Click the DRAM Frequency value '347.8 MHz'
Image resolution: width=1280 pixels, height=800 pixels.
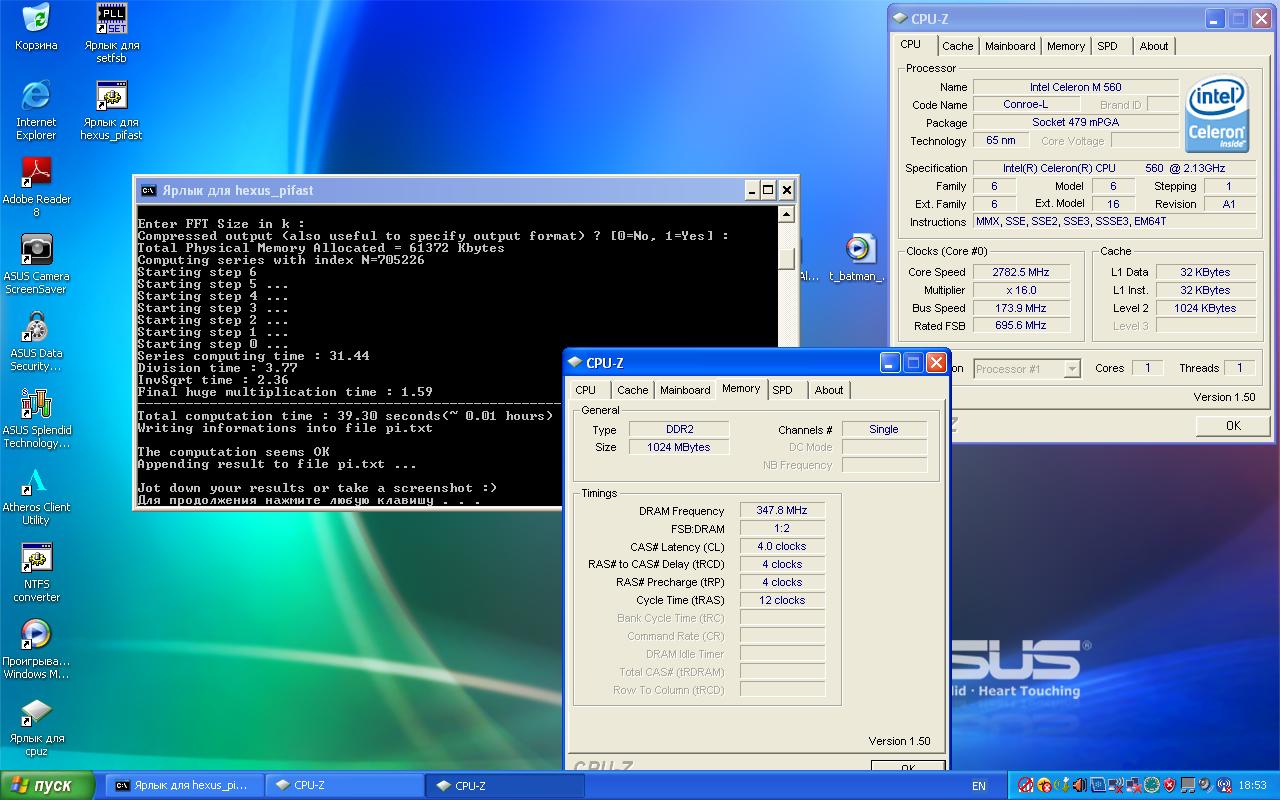(x=782, y=510)
